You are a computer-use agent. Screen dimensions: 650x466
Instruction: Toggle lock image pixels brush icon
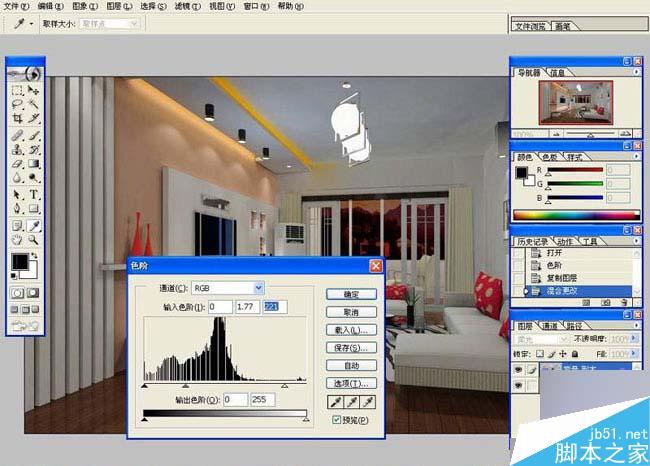click(551, 354)
